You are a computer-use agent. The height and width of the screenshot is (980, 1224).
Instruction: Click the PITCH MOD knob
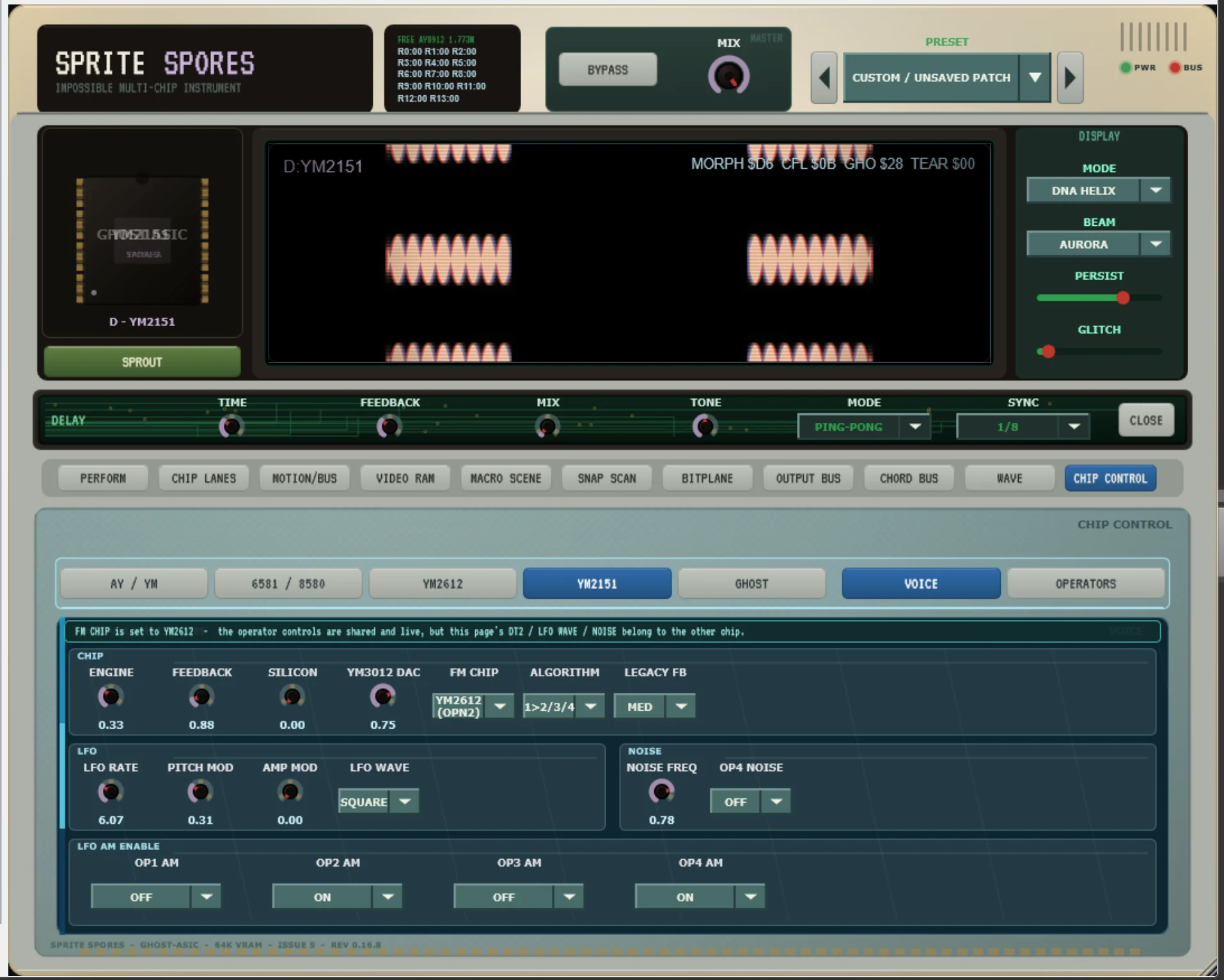click(x=200, y=792)
